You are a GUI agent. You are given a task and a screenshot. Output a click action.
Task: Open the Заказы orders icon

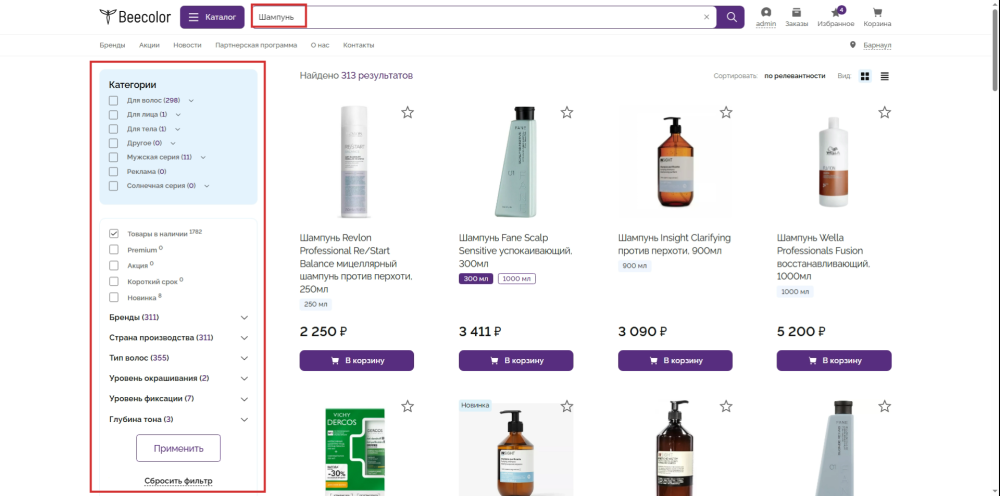(796, 13)
